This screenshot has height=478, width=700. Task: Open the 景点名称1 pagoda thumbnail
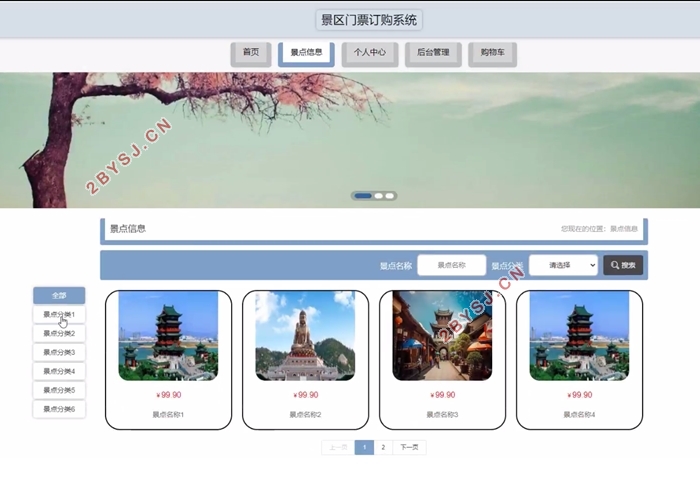click(168, 336)
